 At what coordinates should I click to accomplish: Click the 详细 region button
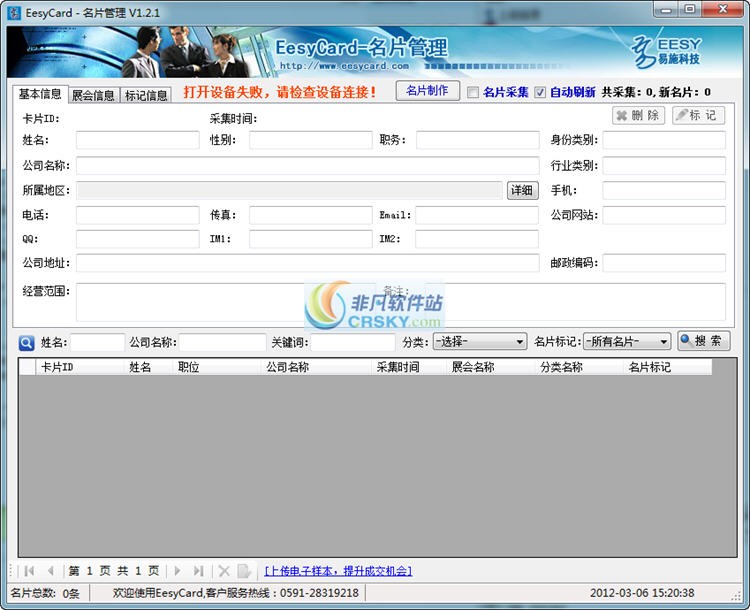tap(522, 190)
